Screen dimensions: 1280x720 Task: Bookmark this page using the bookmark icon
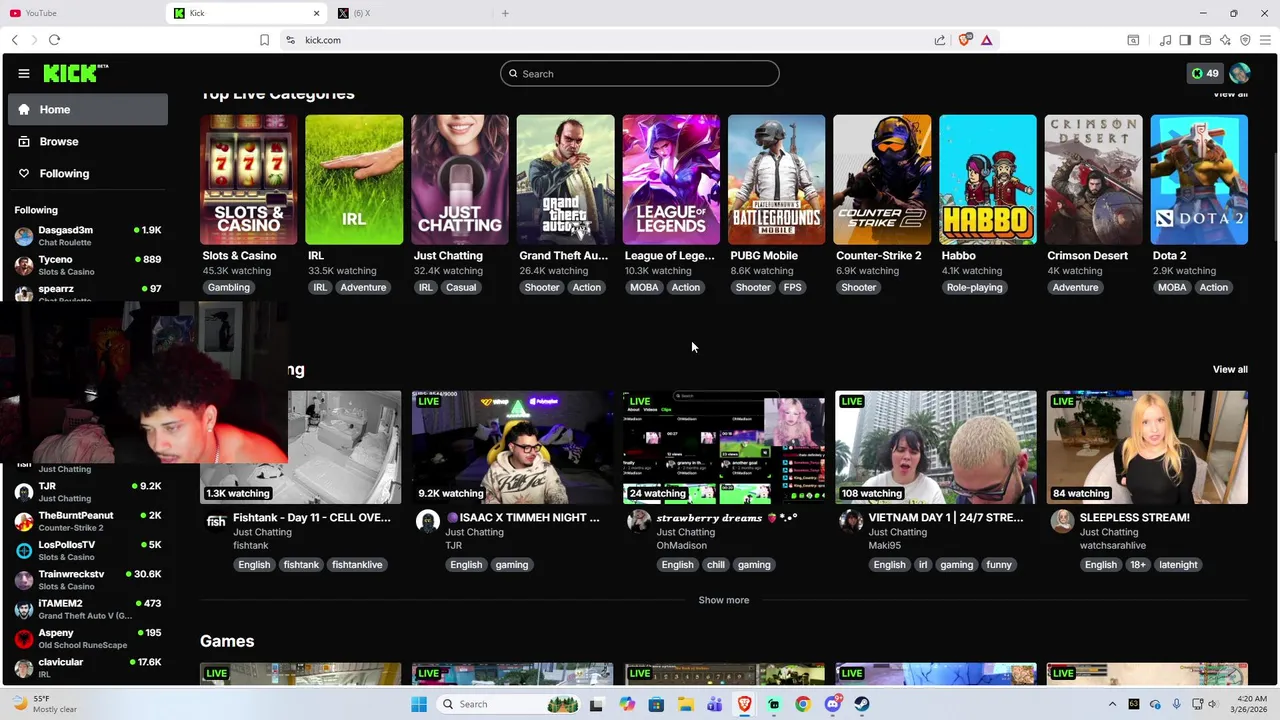coord(264,40)
